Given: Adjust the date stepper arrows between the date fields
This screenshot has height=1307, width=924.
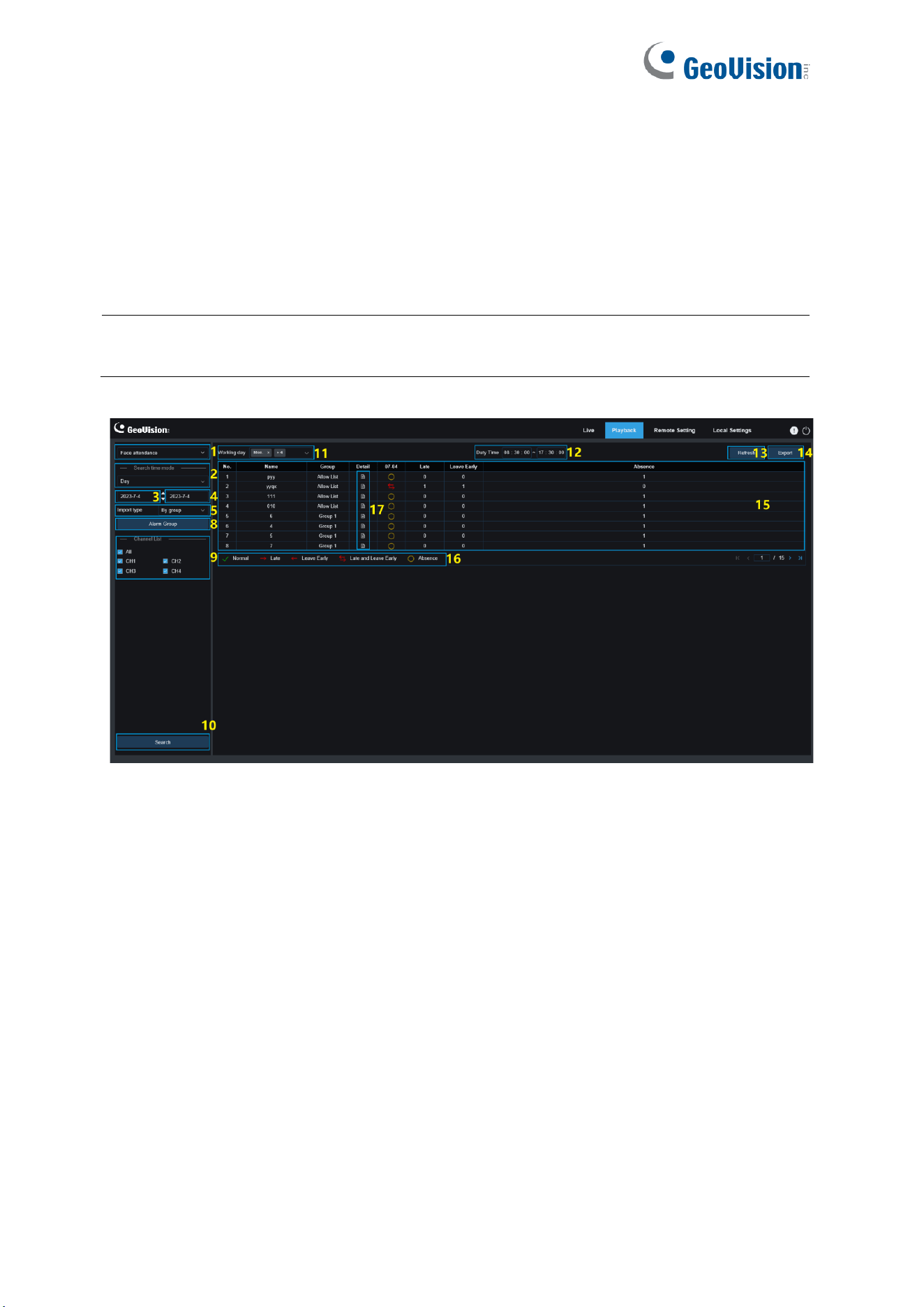Looking at the screenshot, I should [163, 496].
